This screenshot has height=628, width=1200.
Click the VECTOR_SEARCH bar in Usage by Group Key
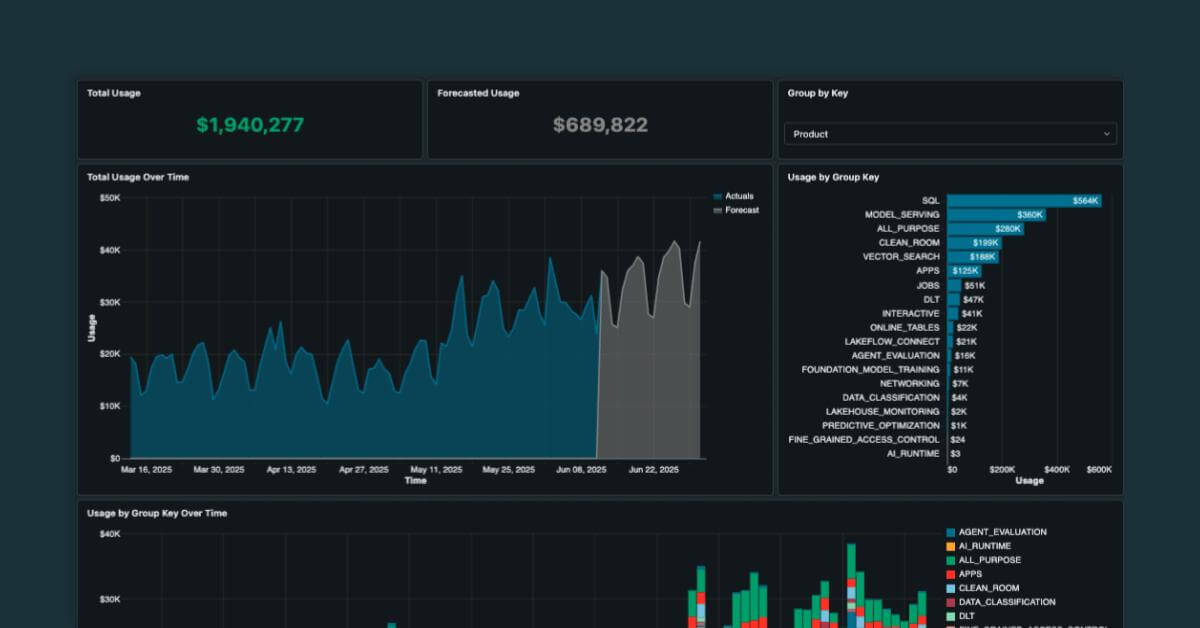[x=972, y=257]
